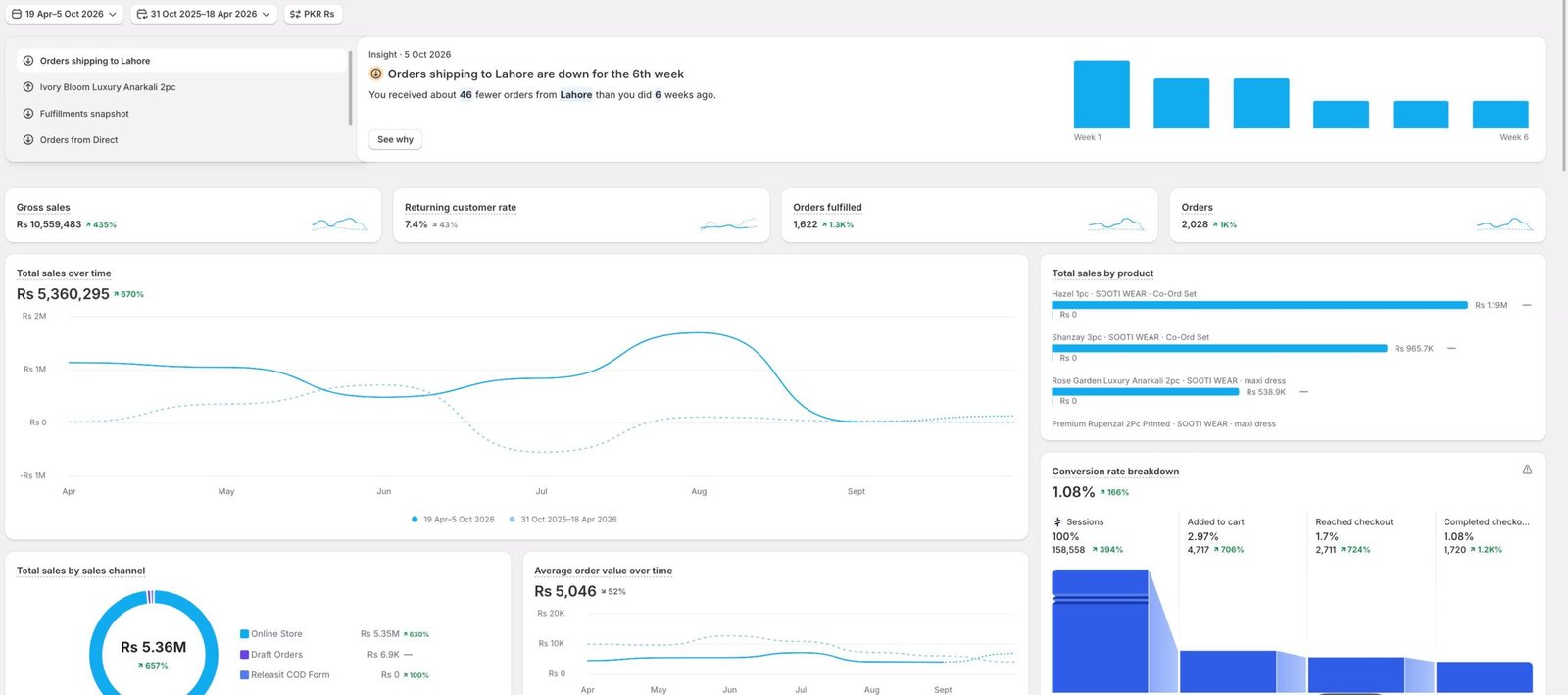This screenshot has height=695, width=1568.
Task: Click the Sessions funnel bar in the conversion chart
Action: [x=1100, y=631]
